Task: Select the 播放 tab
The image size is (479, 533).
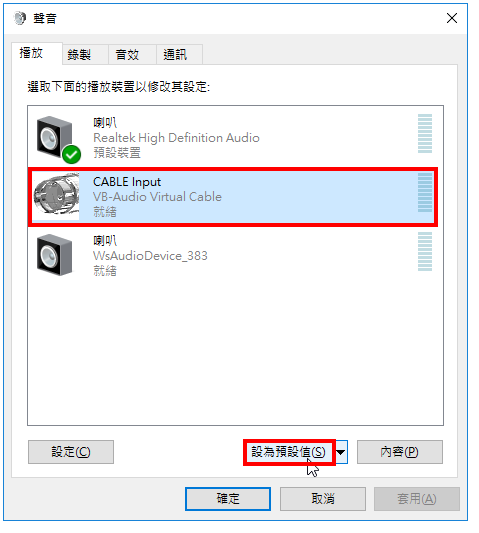Action: [31, 53]
